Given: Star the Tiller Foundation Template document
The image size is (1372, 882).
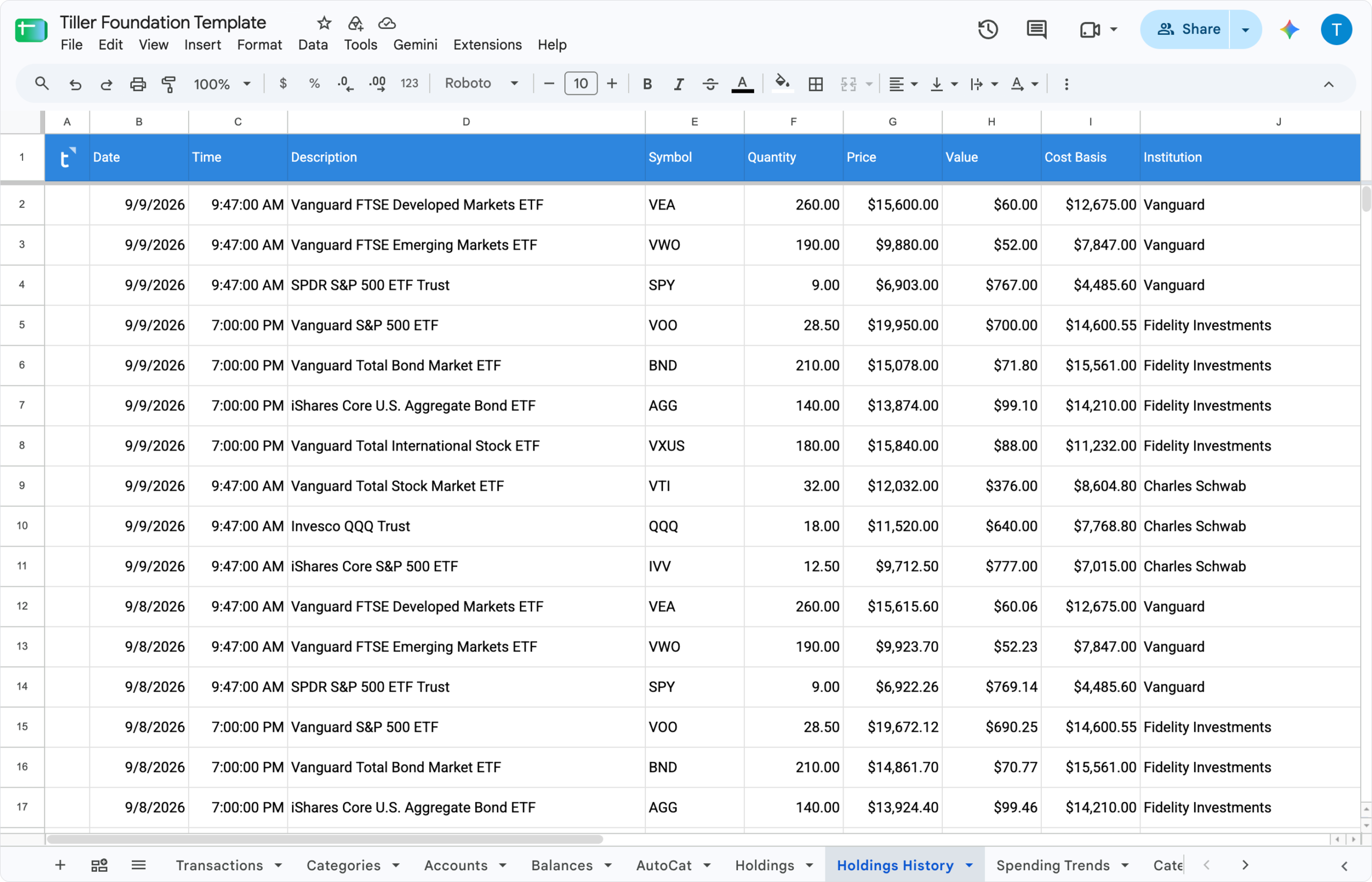Looking at the screenshot, I should pos(324,23).
